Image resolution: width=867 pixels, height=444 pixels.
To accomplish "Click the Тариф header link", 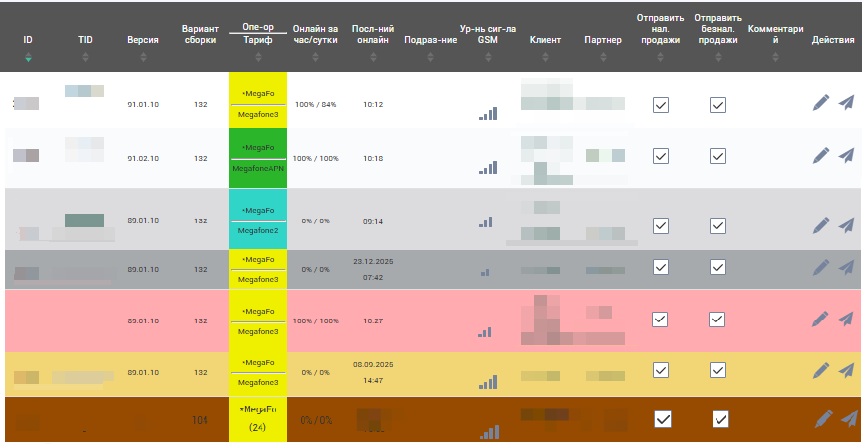I will 258,42.
